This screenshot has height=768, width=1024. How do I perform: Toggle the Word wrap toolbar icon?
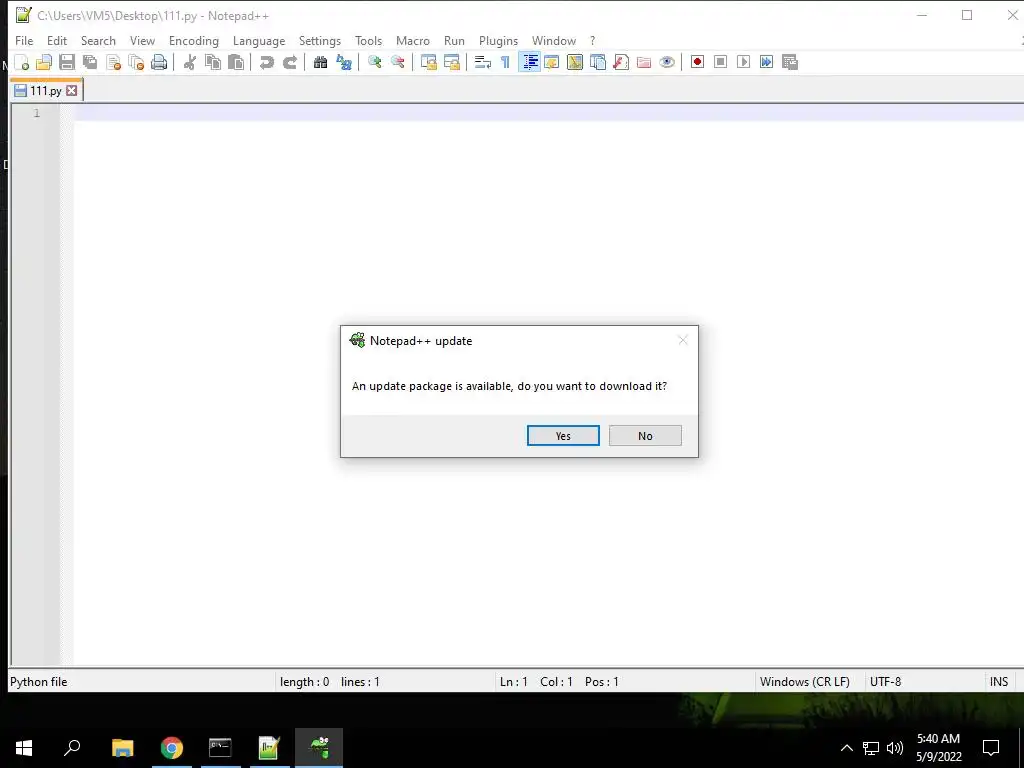click(483, 62)
